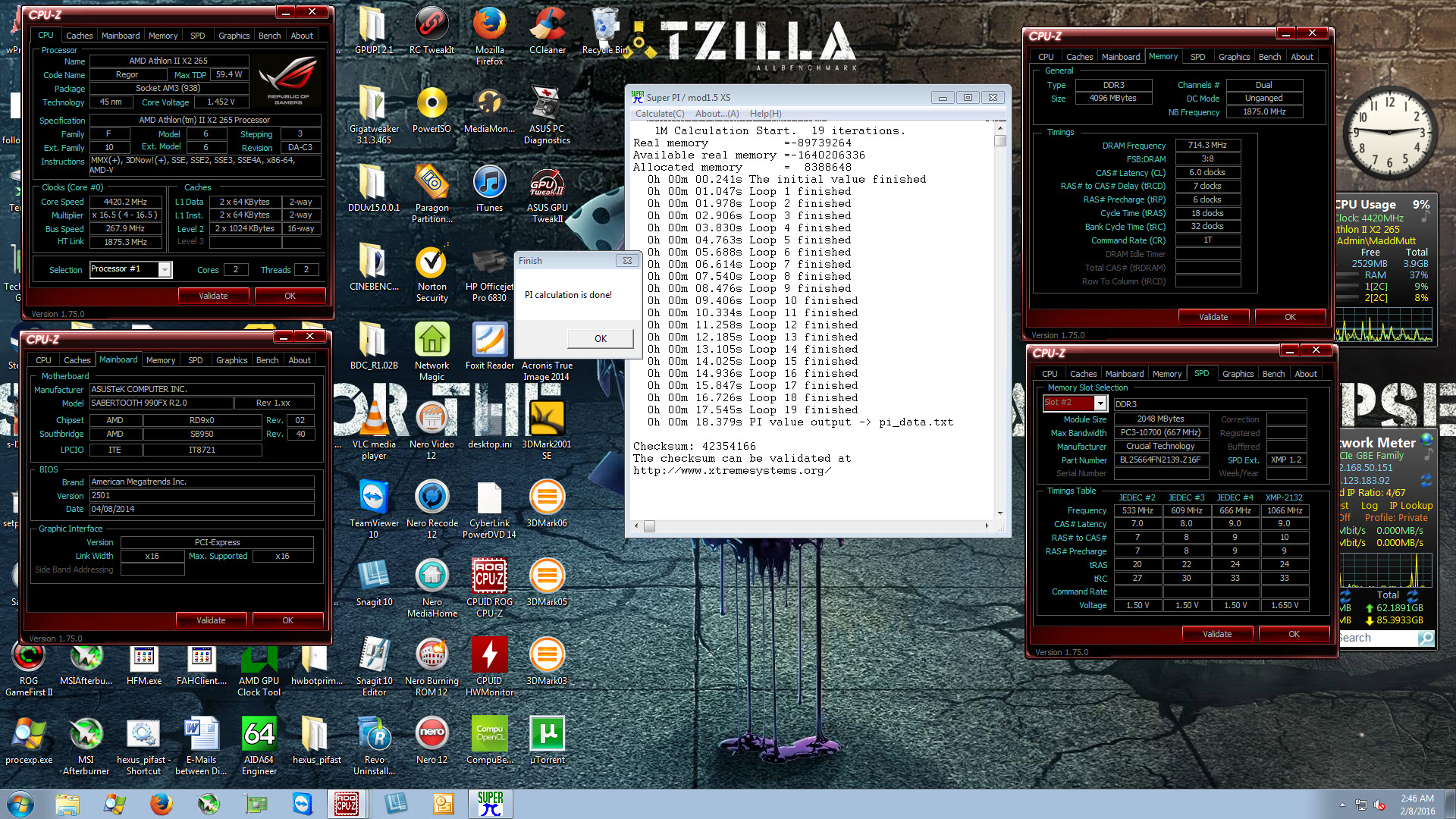Open ROG GameFirst II desktop icon
The image size is (1456, 819).
click(x=29, y=667)
